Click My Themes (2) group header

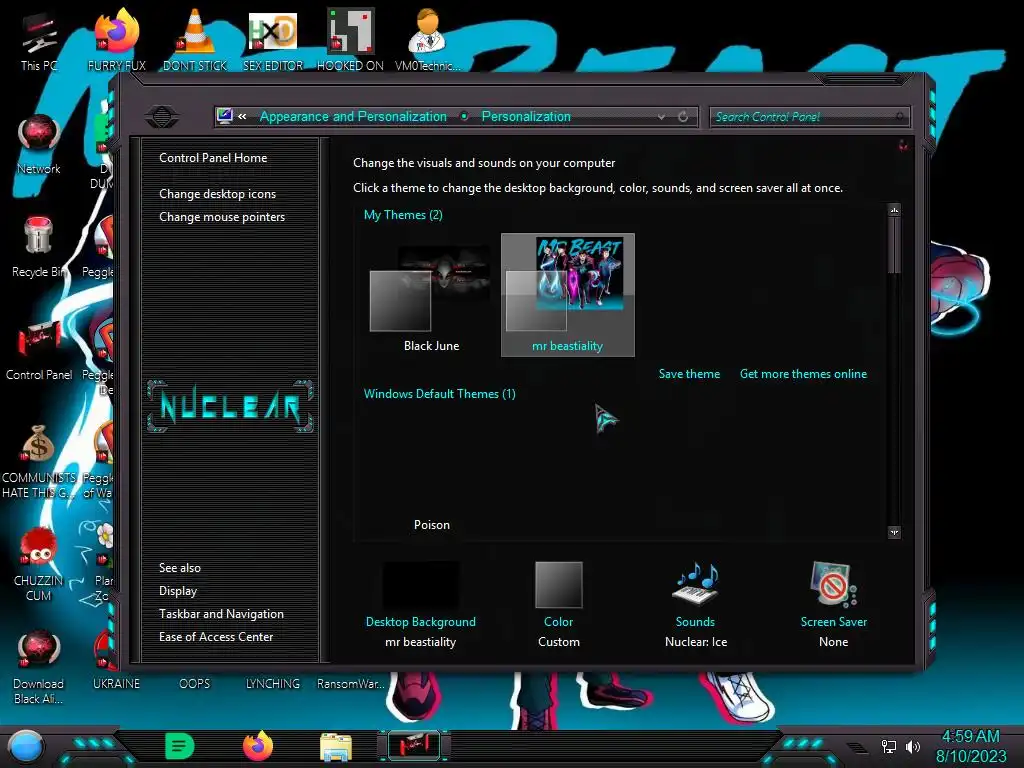[403, 215]
